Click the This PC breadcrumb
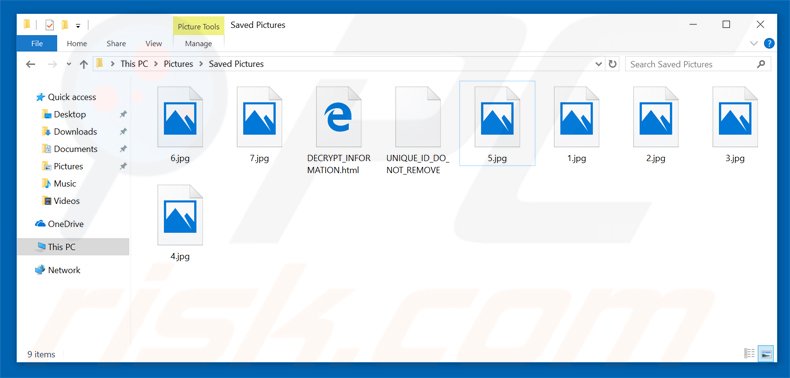The height and width of the screenshot is (378, 790). pos(134,64)
